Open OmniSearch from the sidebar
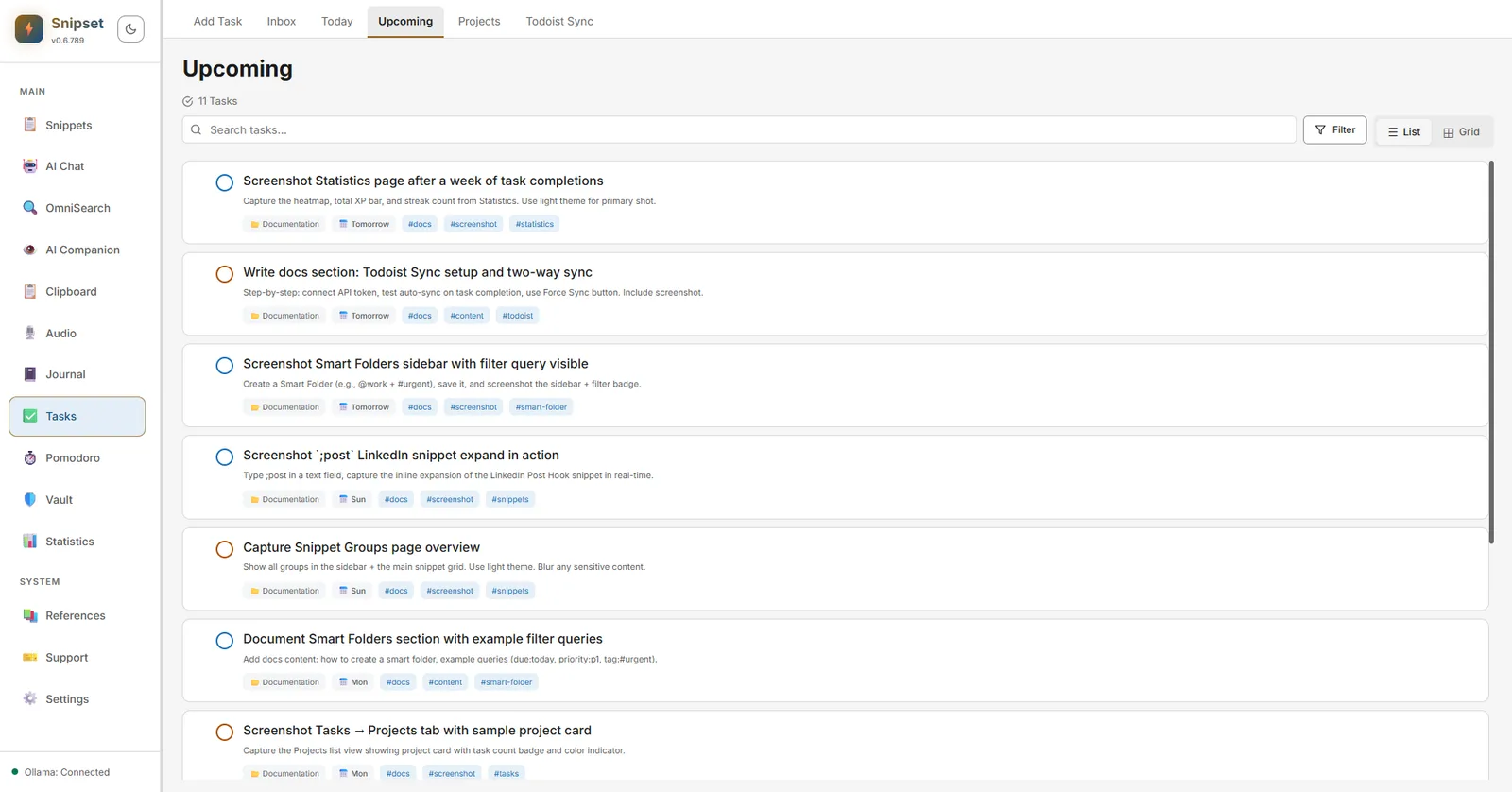The height and width of the screenshot is (792, 1512). [x=77, y=208]
